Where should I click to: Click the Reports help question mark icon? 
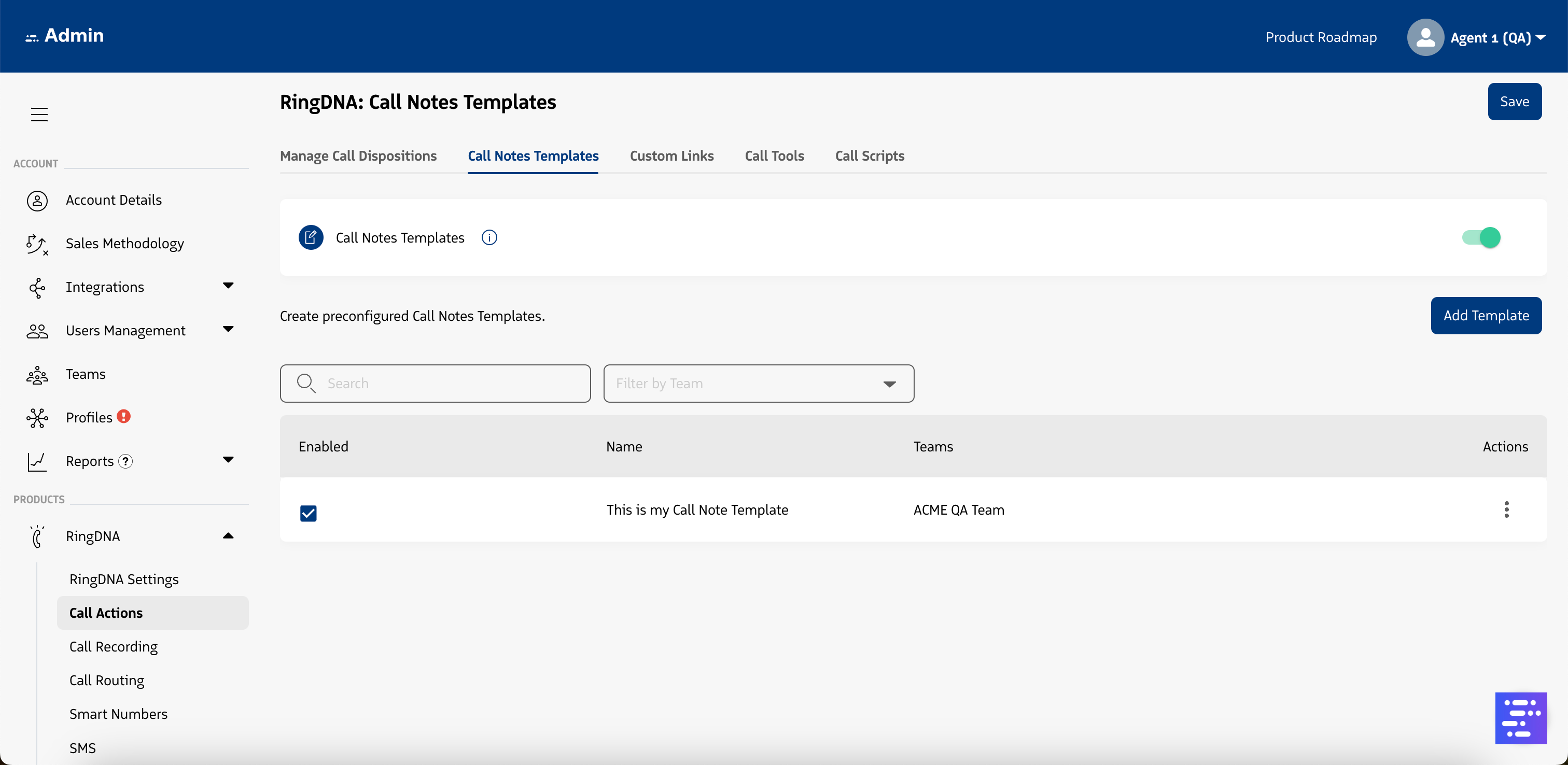tap(125, 461)
